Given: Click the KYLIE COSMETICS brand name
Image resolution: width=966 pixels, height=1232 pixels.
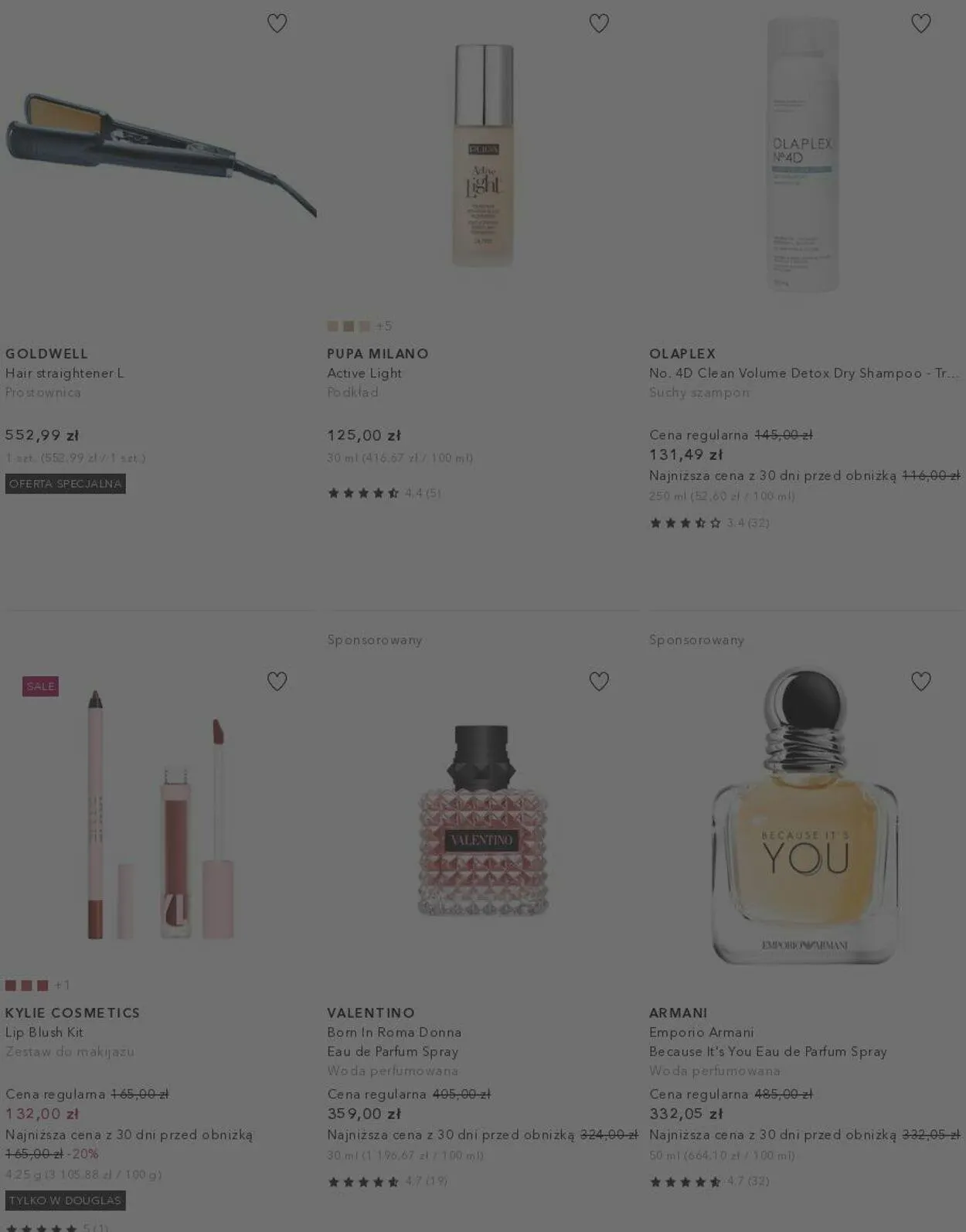Looking at the screenshot, I should (x=73, y=1012).
